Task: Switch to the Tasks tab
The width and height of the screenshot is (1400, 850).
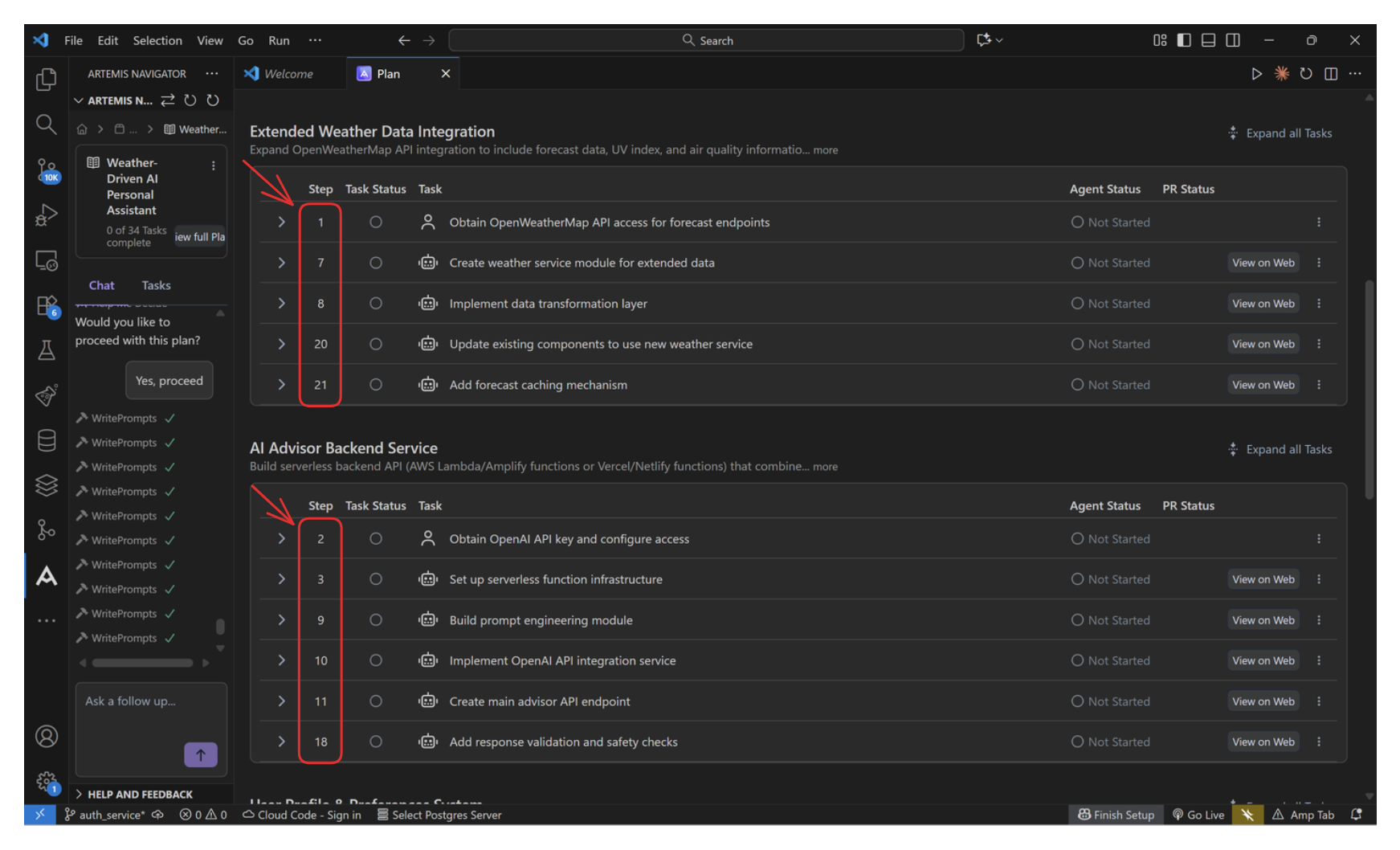Action: [x=156, y=285]
